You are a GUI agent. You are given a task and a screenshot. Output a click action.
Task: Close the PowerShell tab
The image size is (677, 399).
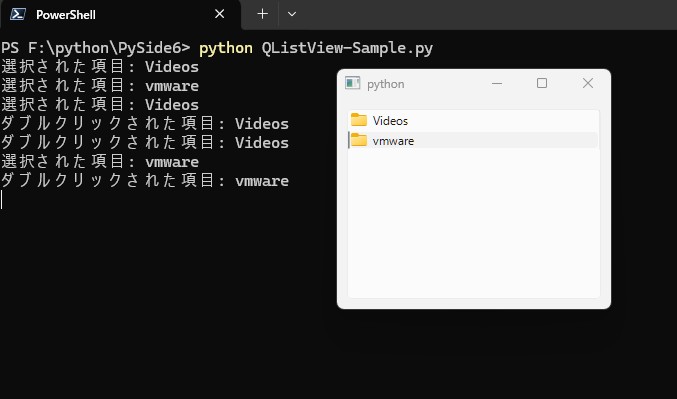(219, 14)
